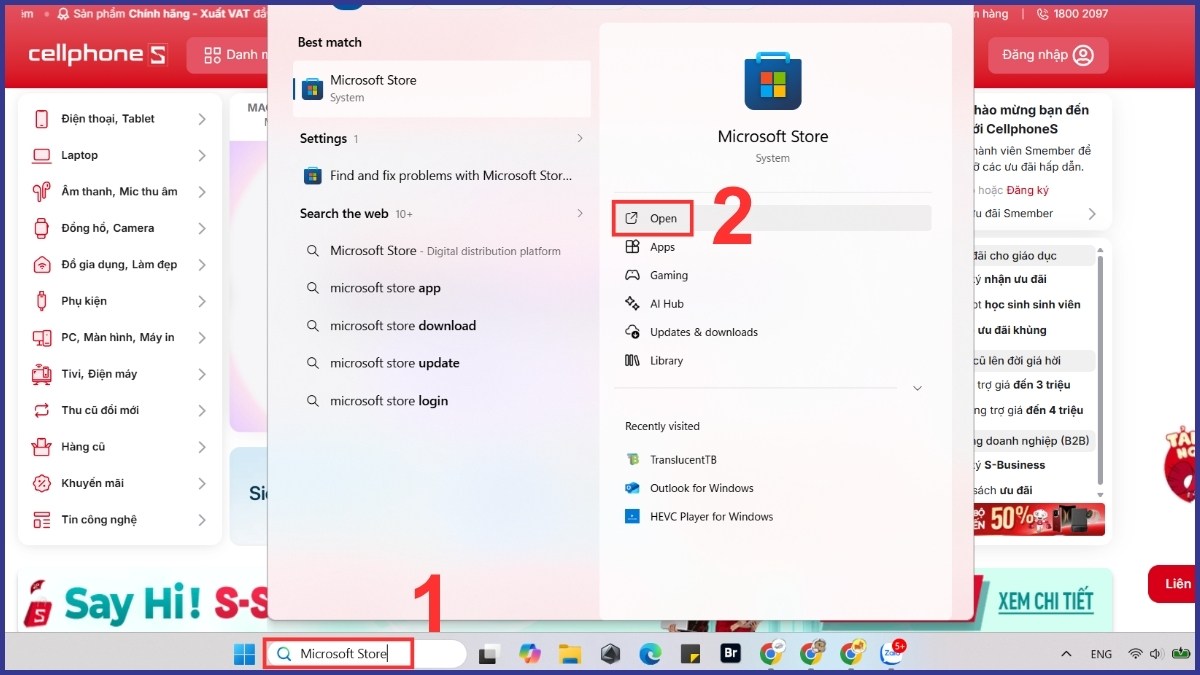Expand PC, Màn hình, Máy in chevron

click(201, 338)
